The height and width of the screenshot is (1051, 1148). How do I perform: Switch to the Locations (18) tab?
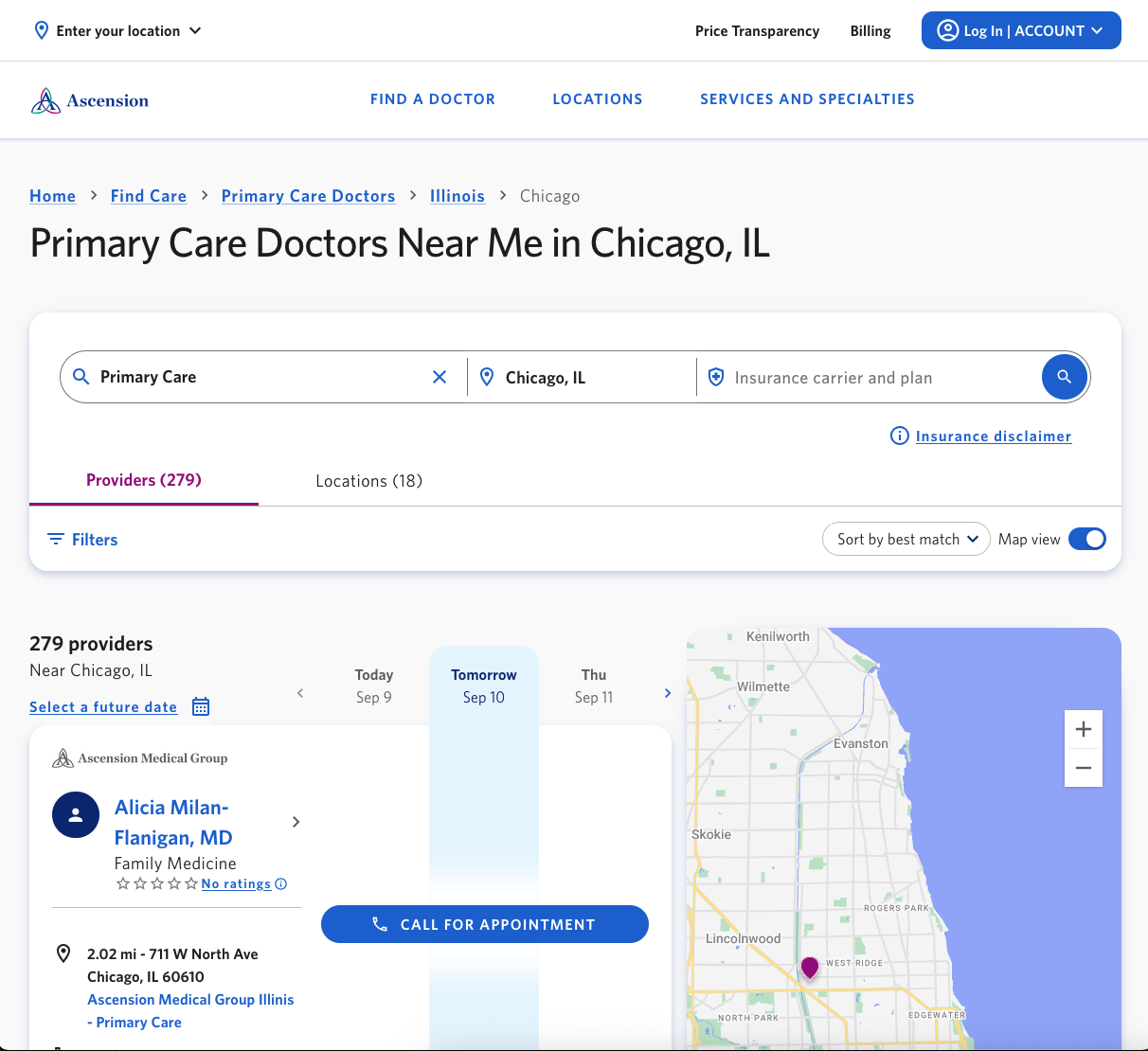(368, 481)
